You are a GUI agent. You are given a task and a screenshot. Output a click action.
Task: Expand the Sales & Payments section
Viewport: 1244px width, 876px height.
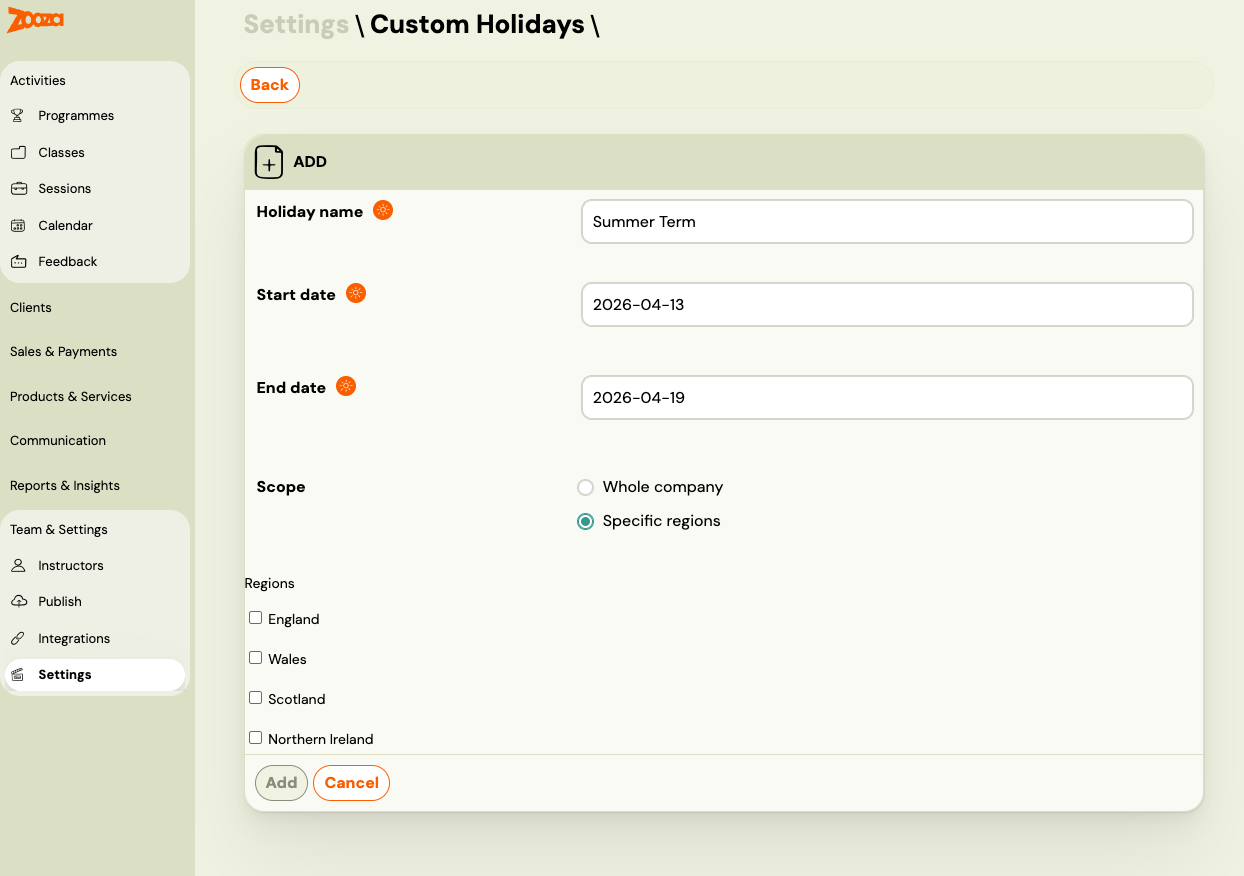[63, 351]
